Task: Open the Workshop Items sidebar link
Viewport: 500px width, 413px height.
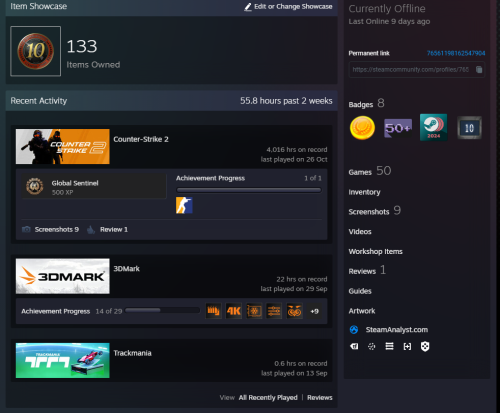Action: [x=376, y=251]
